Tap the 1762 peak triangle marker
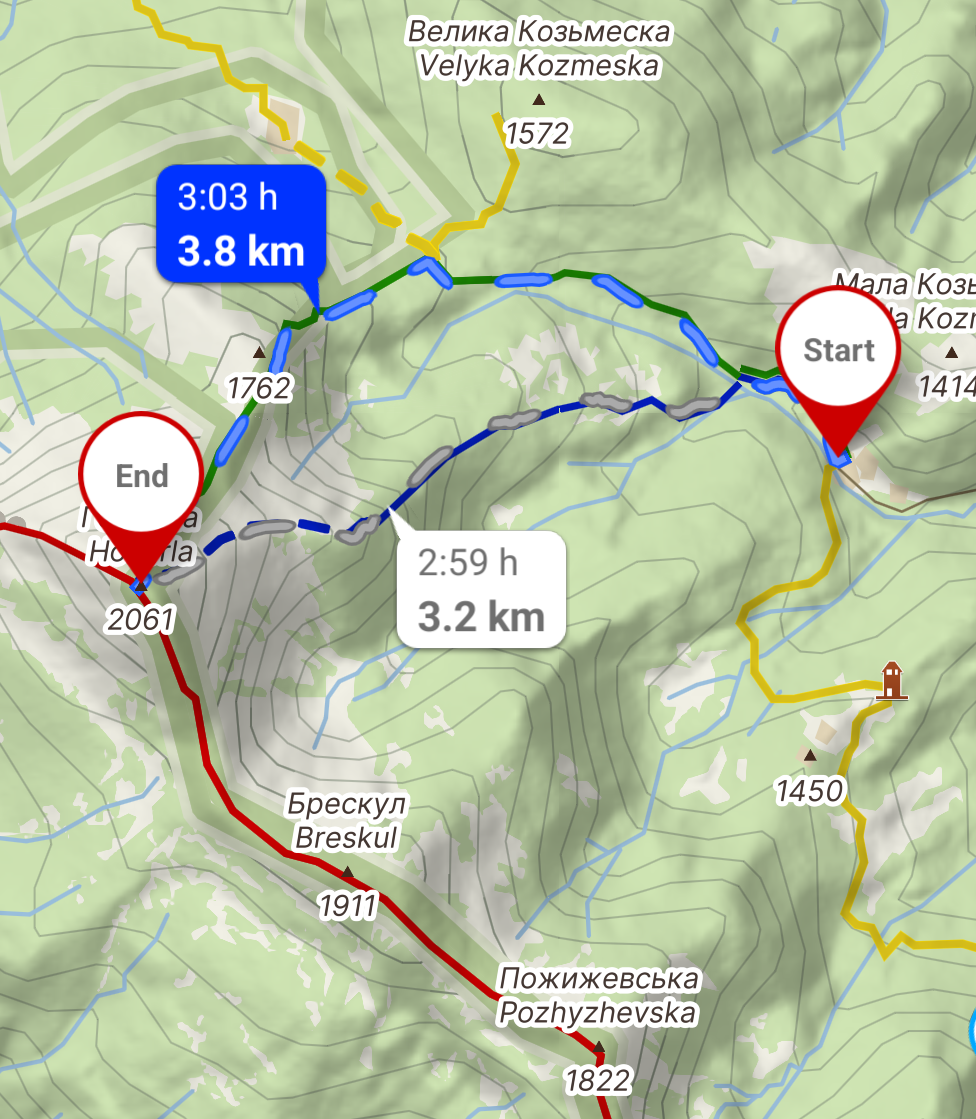 tap(259, 353)
